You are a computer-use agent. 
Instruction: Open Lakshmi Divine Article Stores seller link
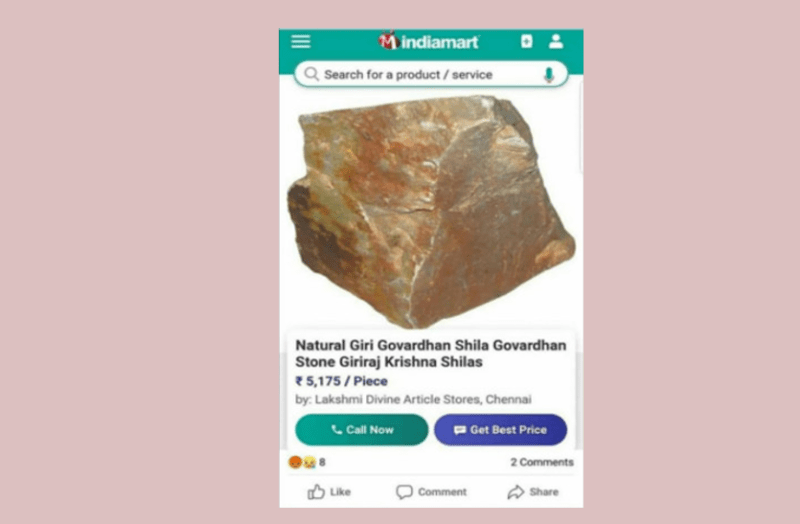(x=423, y=399)
